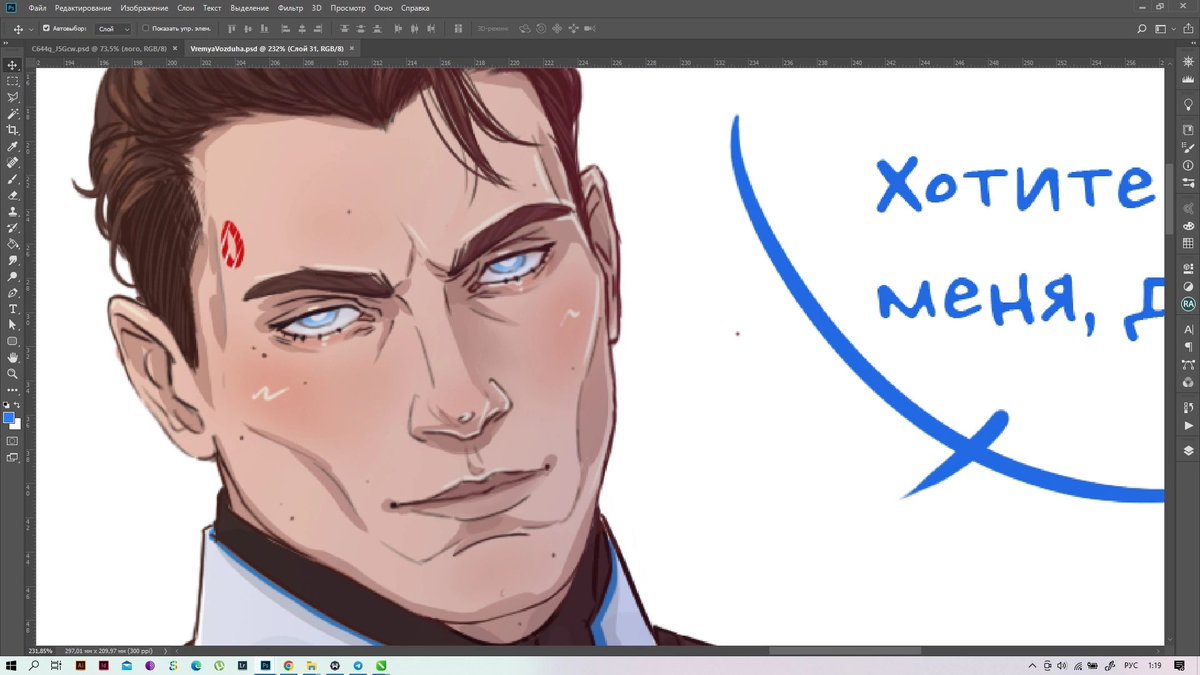Open the Справка menu

(x=415, y=7)
